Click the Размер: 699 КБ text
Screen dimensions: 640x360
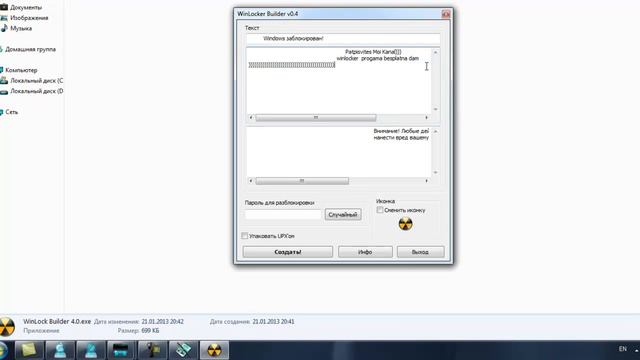pos(138,331)
